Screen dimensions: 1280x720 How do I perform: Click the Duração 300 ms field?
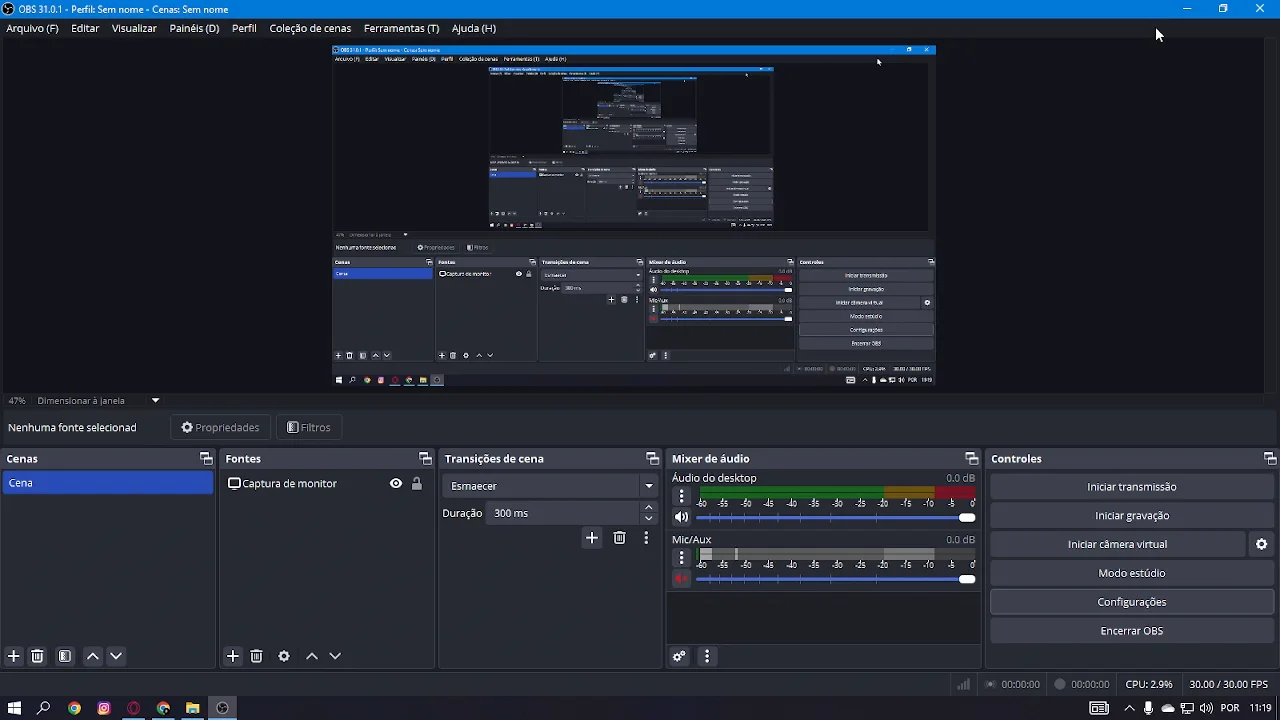(565, 513)
